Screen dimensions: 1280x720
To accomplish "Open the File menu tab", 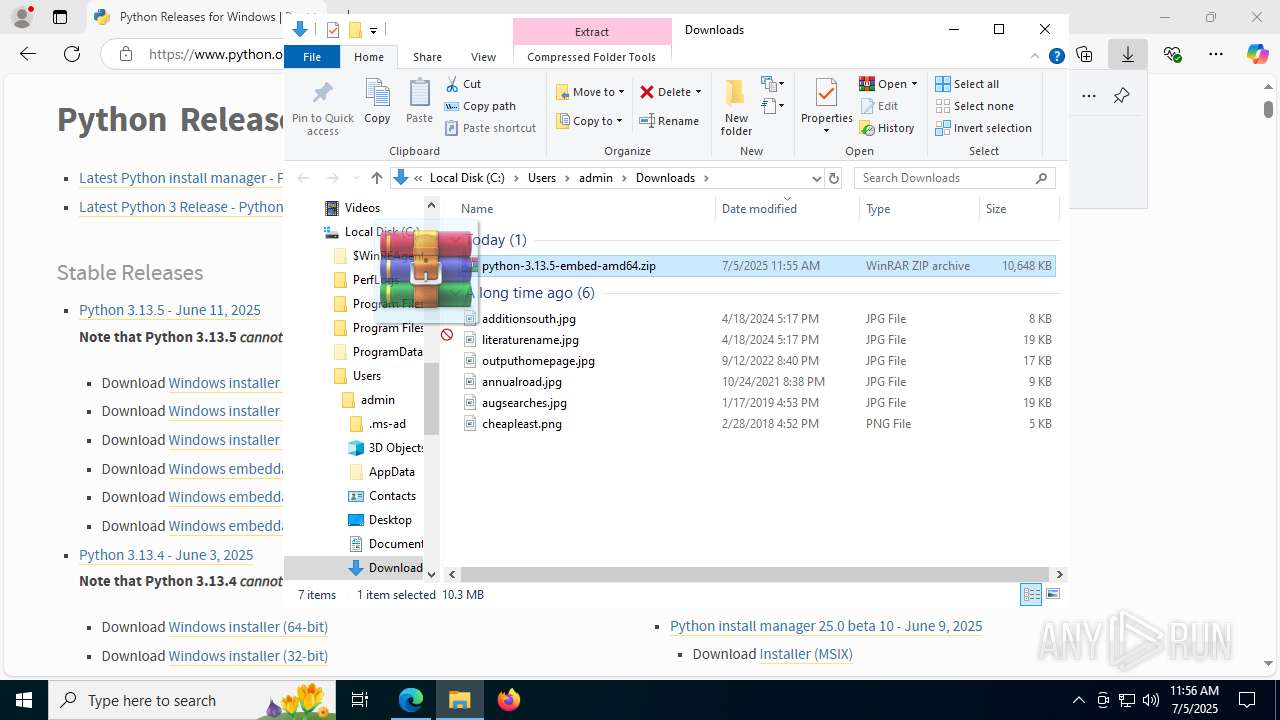I will click(312, 57).
